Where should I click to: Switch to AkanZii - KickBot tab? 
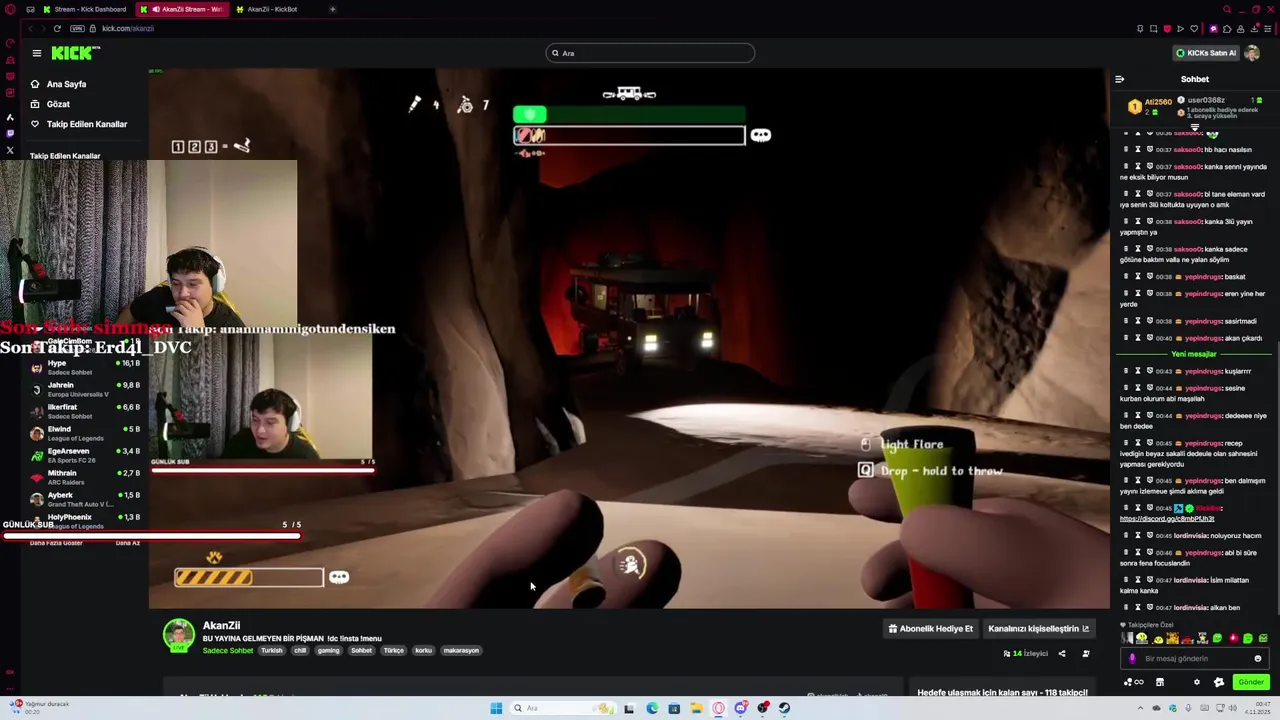(272, 9)
